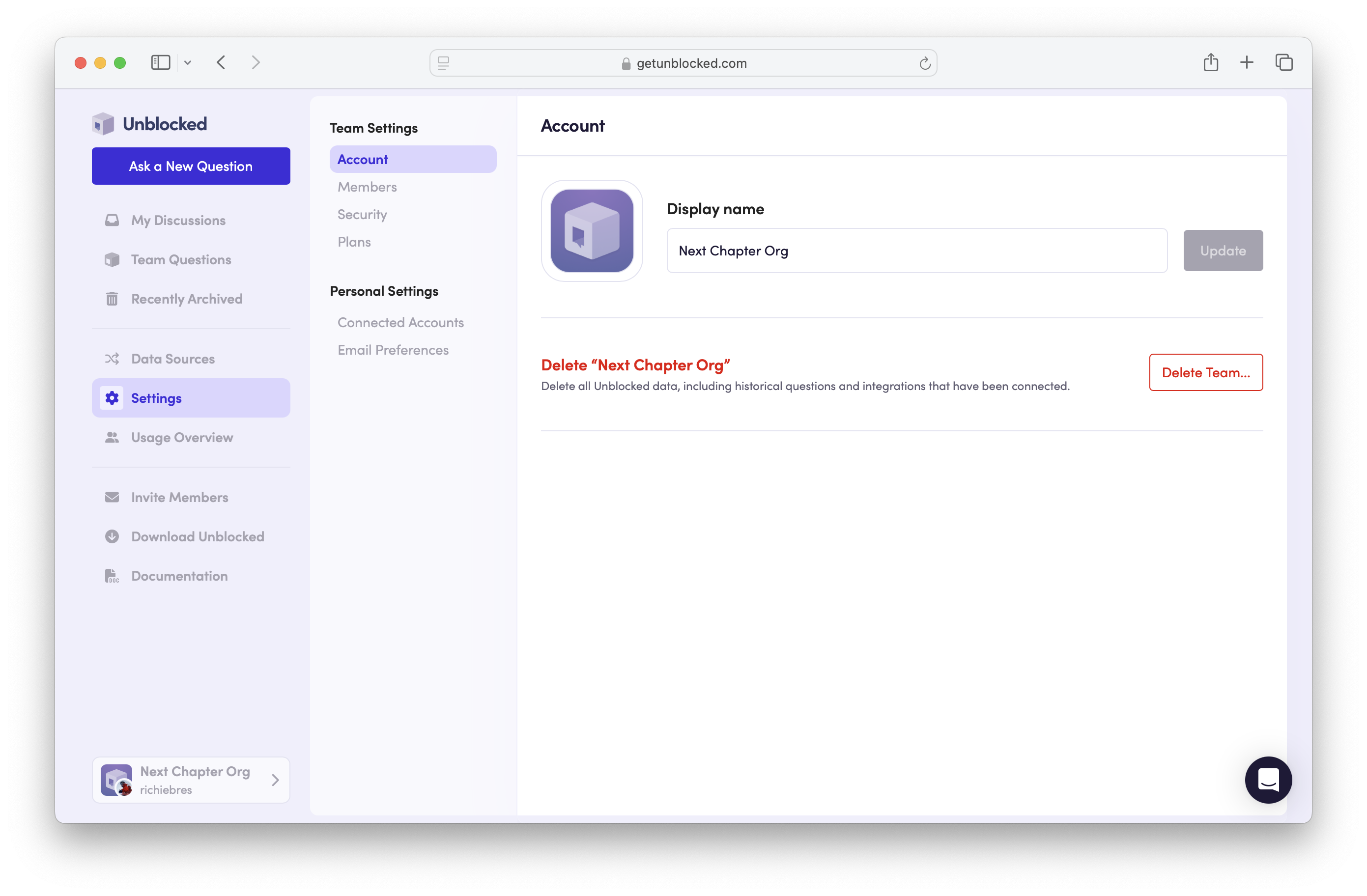Open Usage Overview page

191,438
